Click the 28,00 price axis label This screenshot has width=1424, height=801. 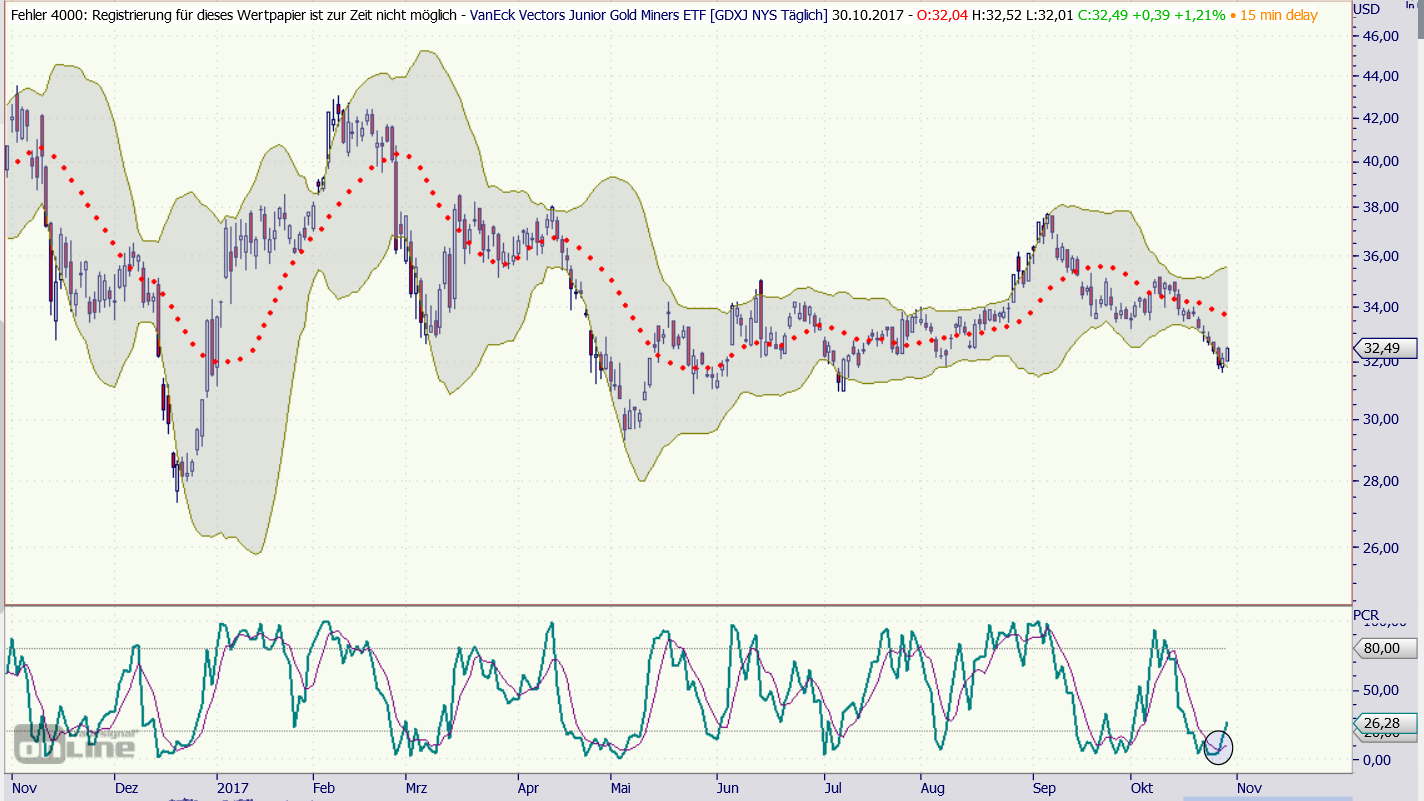pyautogui.click(x=1379, y=480)
